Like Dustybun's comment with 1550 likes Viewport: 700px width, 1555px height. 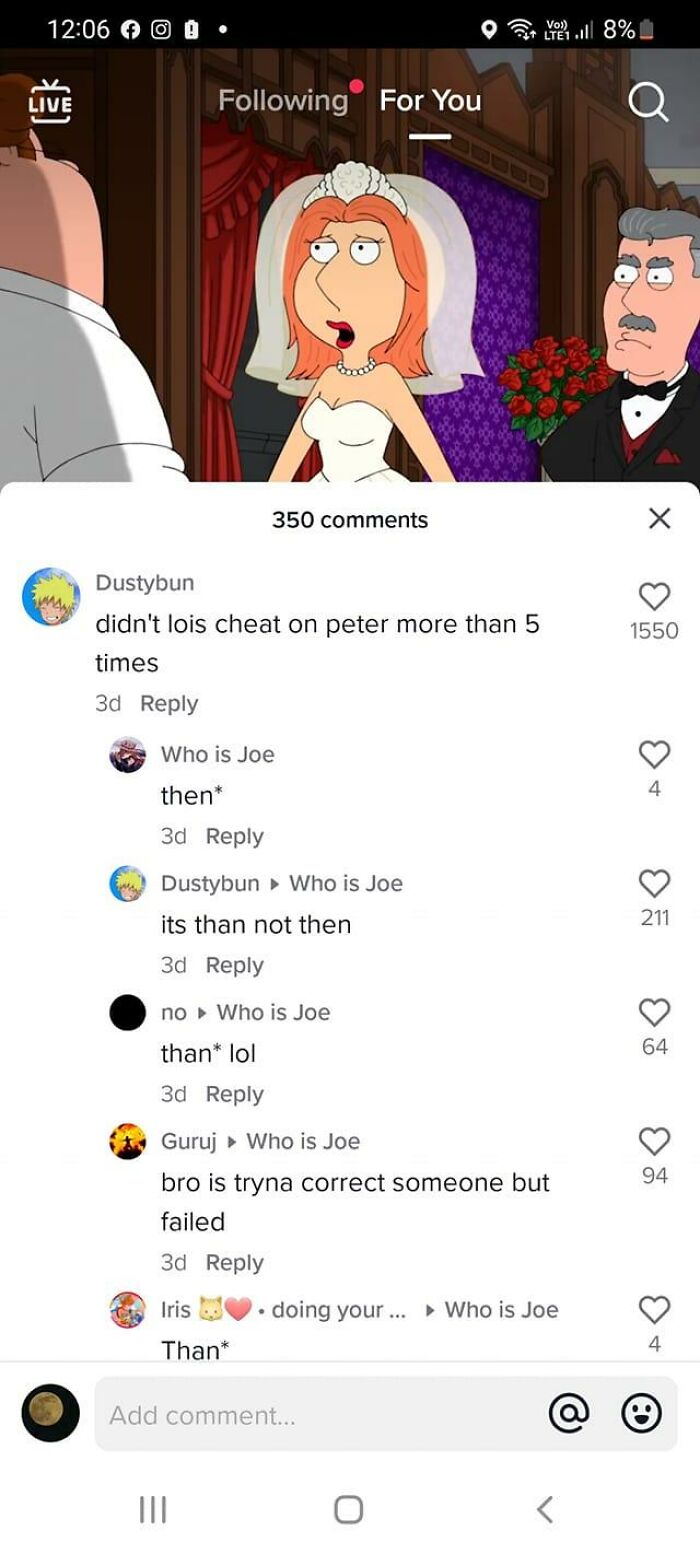coord(654,597)
